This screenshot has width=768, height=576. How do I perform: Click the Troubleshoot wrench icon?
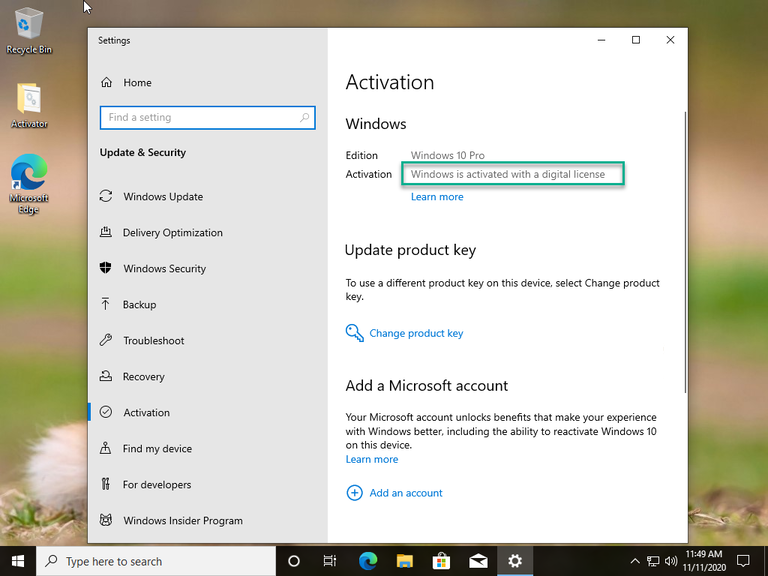106,339
